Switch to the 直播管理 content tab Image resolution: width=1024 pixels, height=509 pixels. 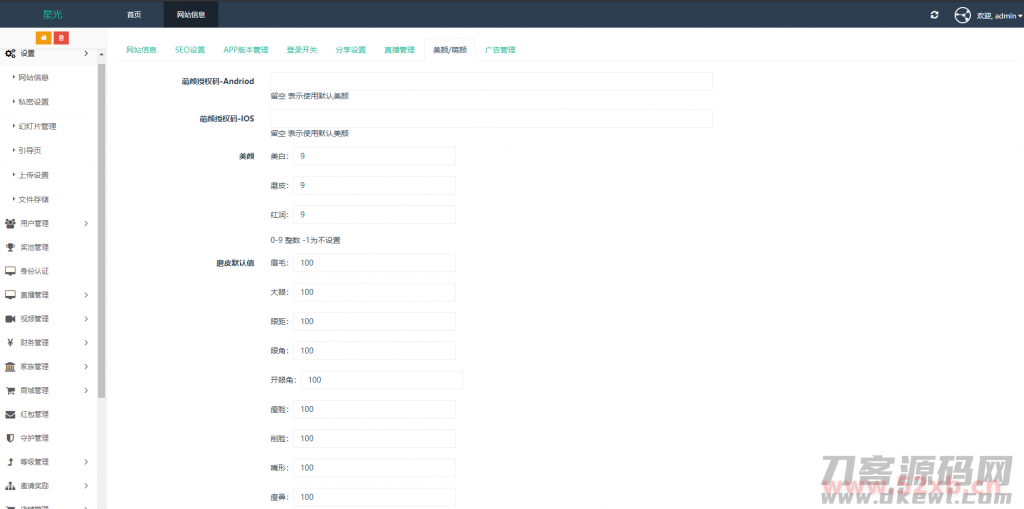(x=400, y=50)
